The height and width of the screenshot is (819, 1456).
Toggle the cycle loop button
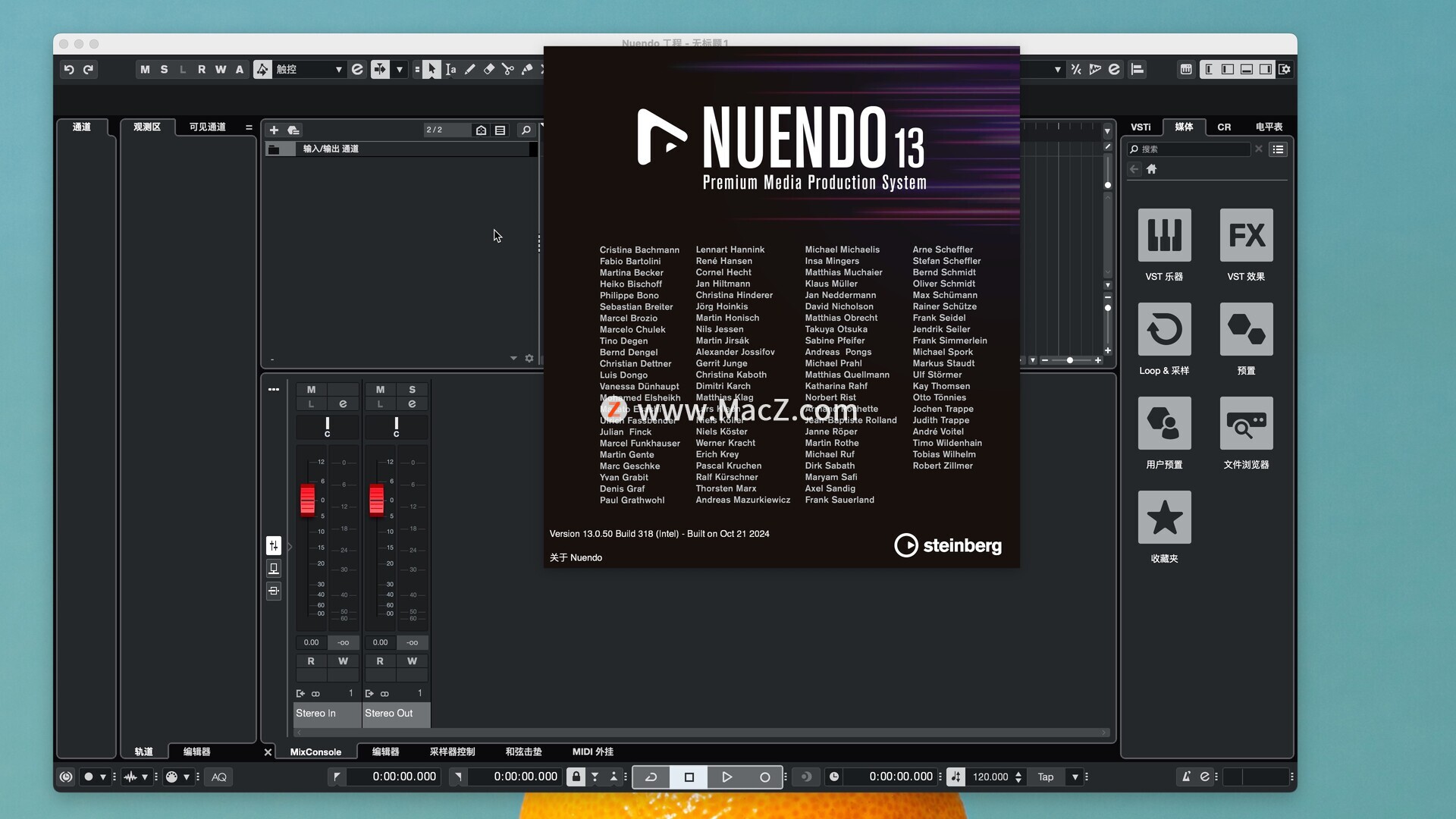(x=651, y=777)
